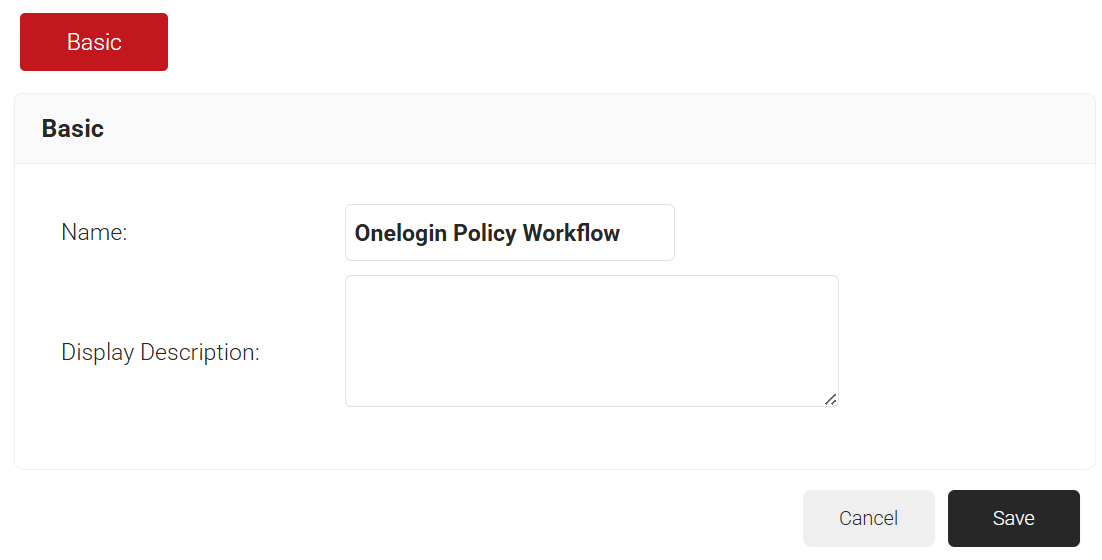The image size is (1102, 560).
Task: Click the center of the Description textarea
Action: [591, 341]
